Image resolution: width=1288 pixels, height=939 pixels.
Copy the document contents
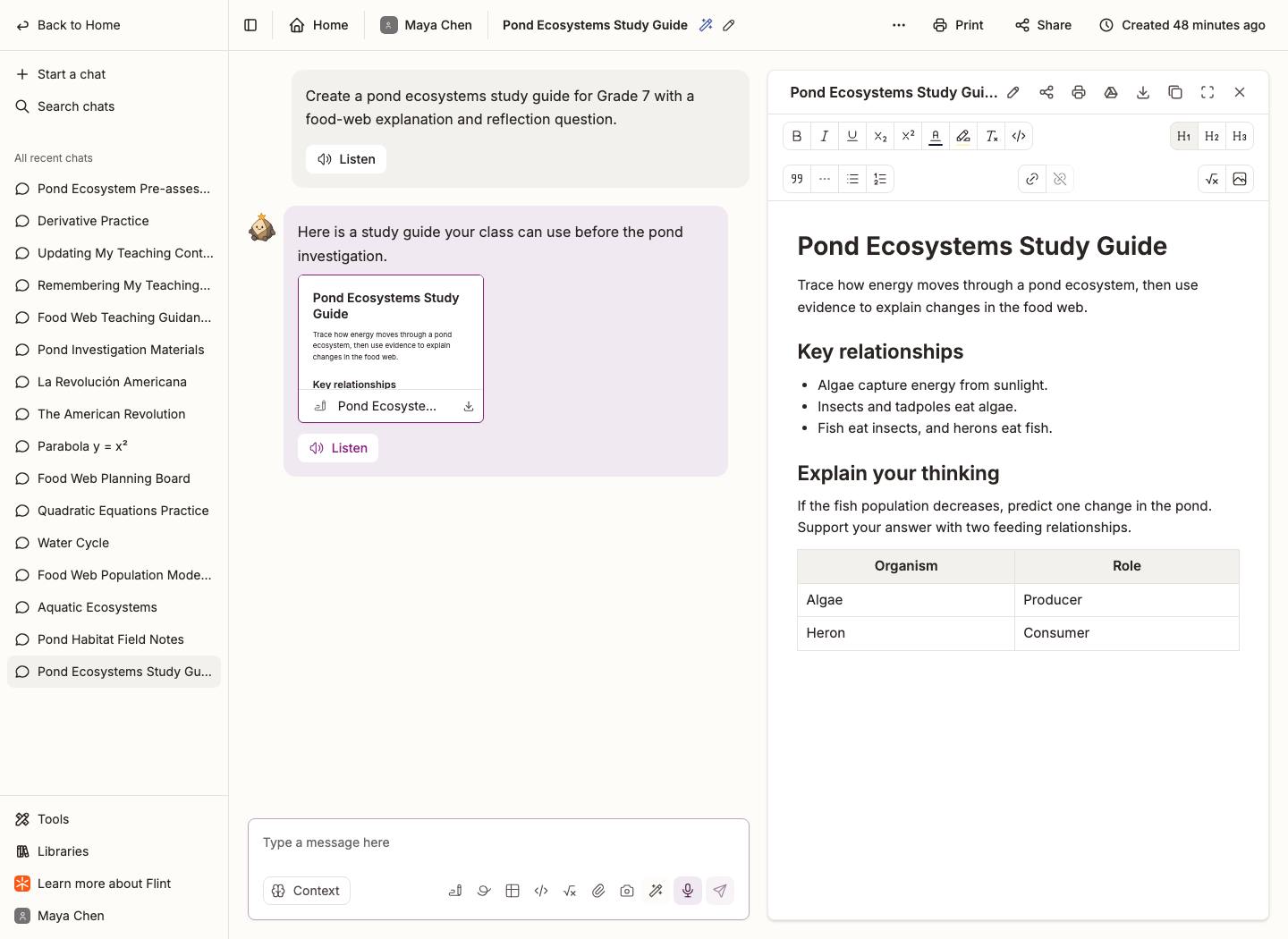tap(1175, 92)
